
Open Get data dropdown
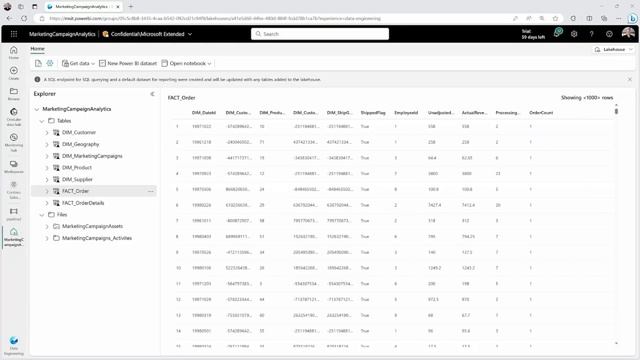coord(78,63)
